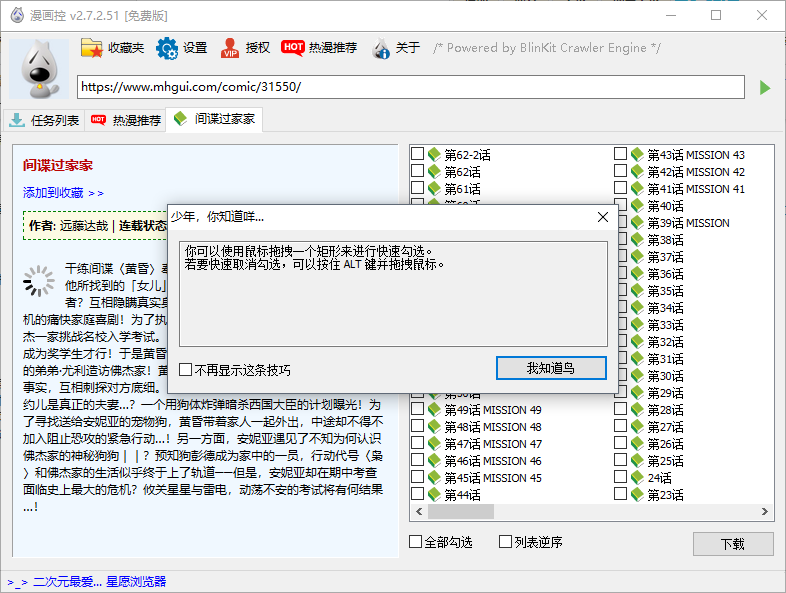Click the book icon of 第36话
The width and height of the screenshot is (786, 593).
click(x=637, y=274)
